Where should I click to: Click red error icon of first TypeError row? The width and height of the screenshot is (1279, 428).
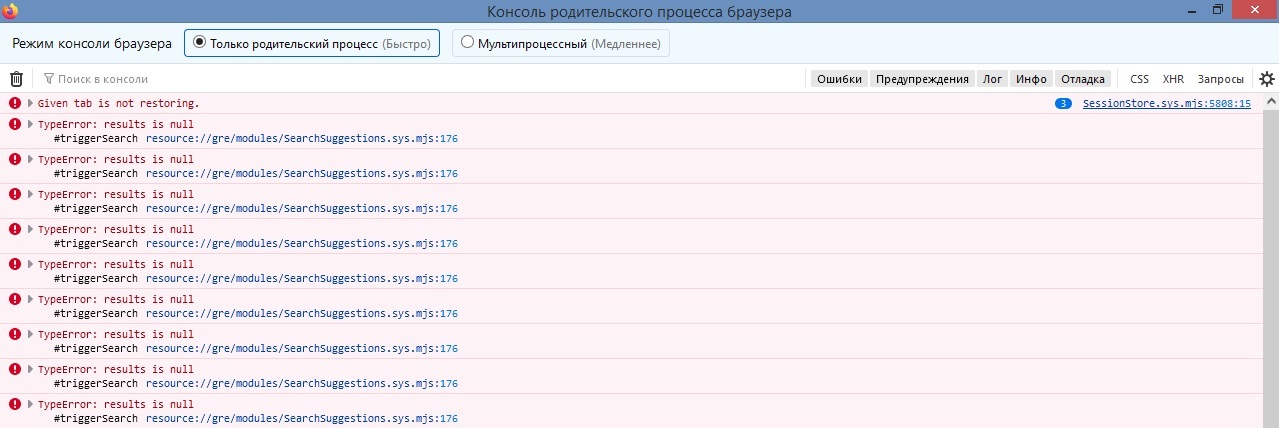[x=15, y=124]
